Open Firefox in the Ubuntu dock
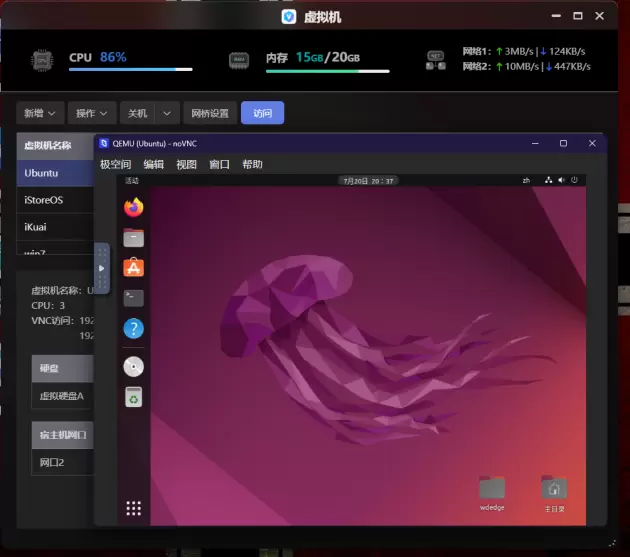630x557 pixels. click(x=134, y=208)
